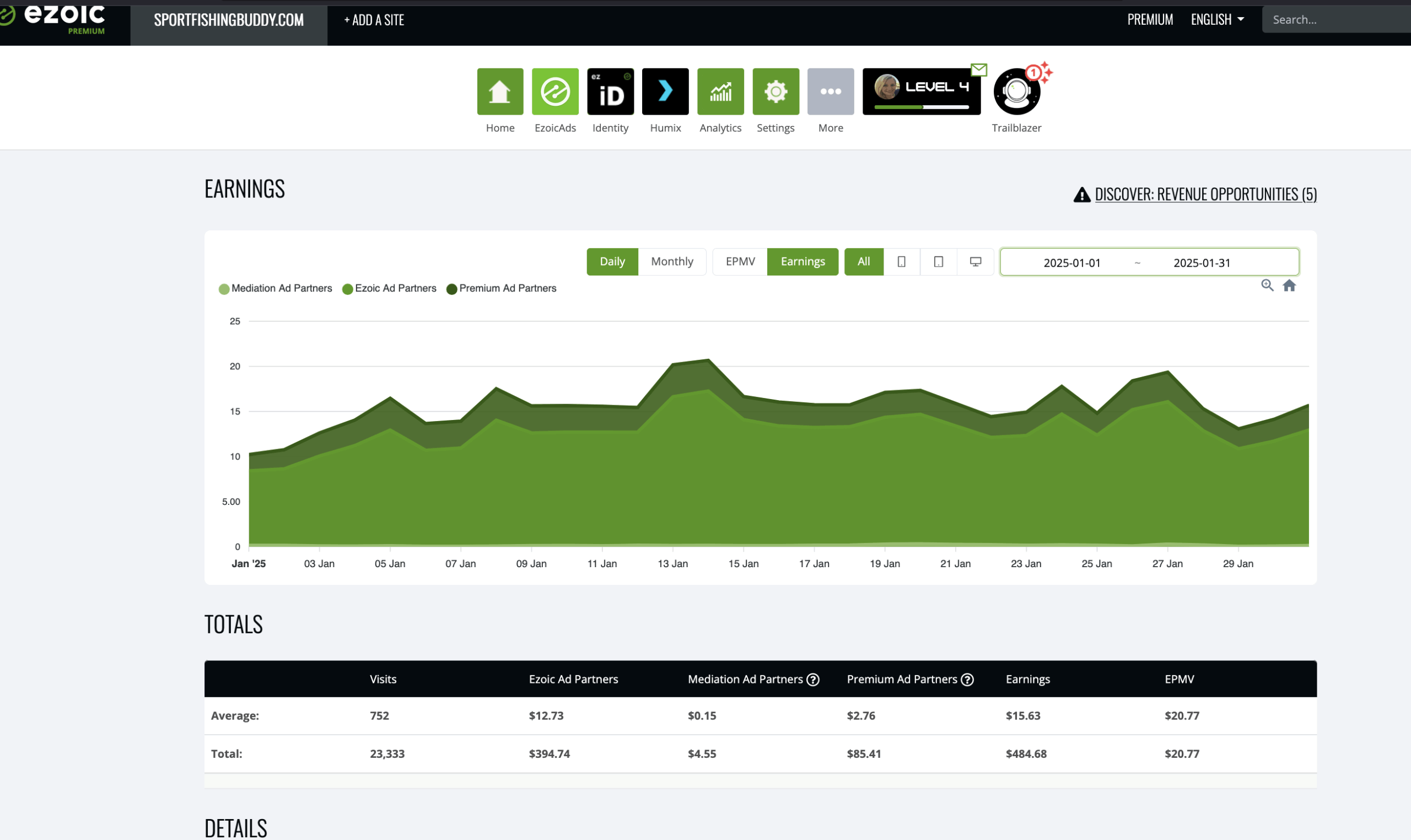Filter by mobile phone device icon
Image resolution: width=1411 pixels, height=840 pixels.
(902, 261)
